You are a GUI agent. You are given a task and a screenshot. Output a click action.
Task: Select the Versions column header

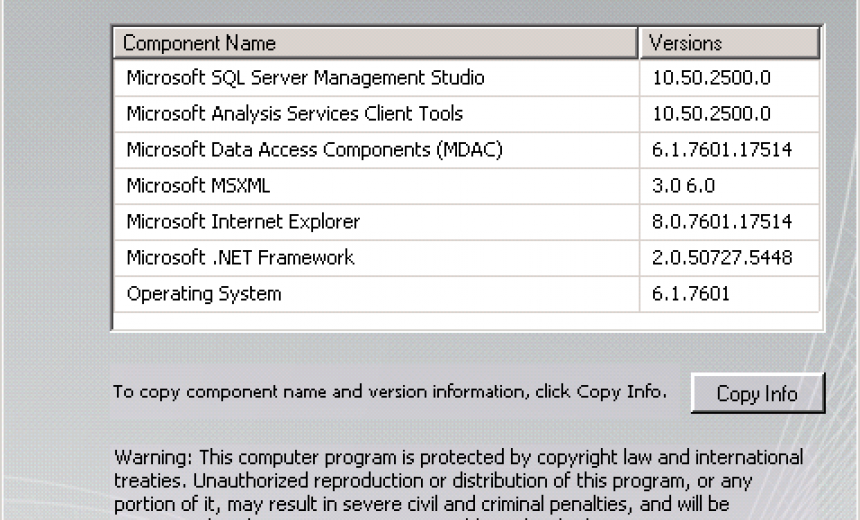point(729,43)
